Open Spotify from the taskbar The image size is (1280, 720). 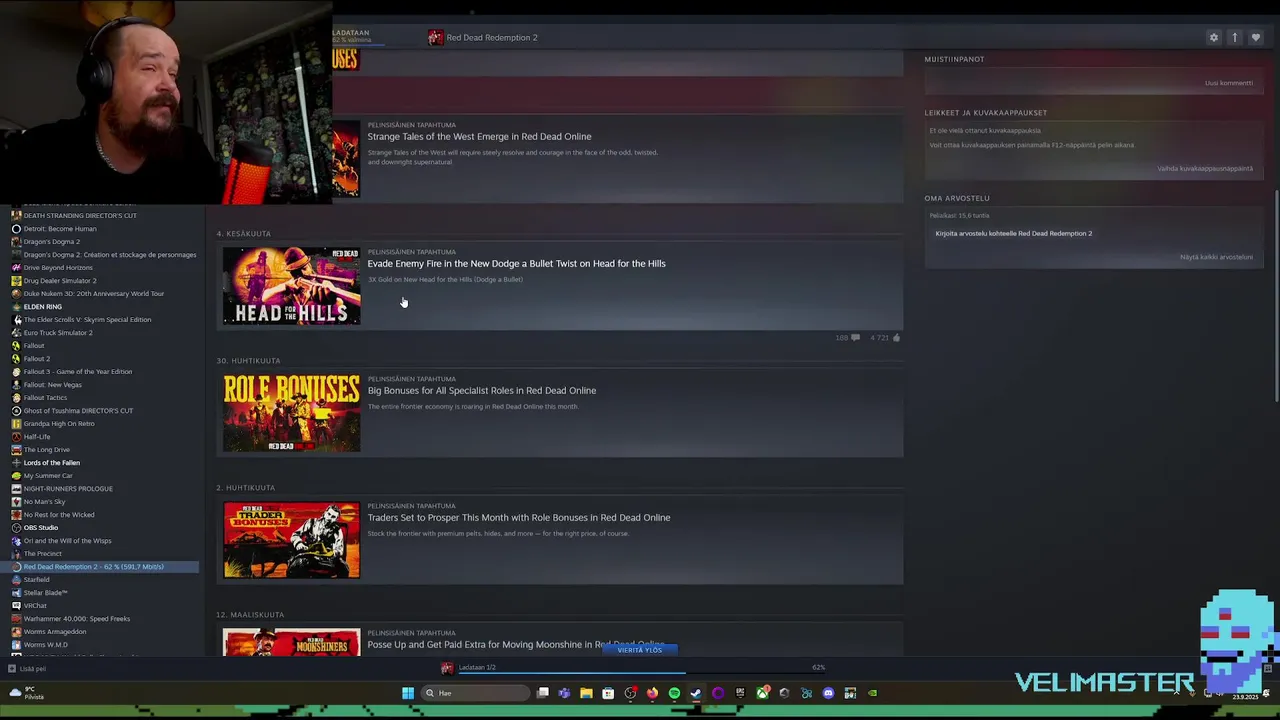[x=674, y=693]
